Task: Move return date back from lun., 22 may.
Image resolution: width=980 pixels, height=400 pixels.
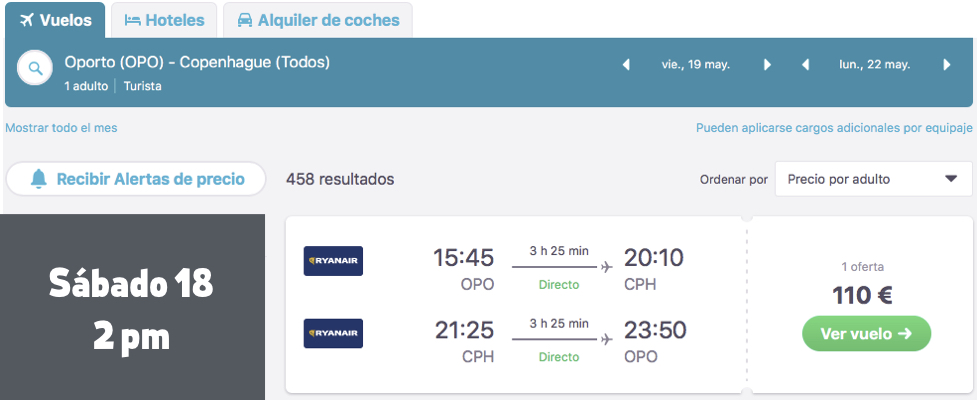Action: (x=805, y=65)
